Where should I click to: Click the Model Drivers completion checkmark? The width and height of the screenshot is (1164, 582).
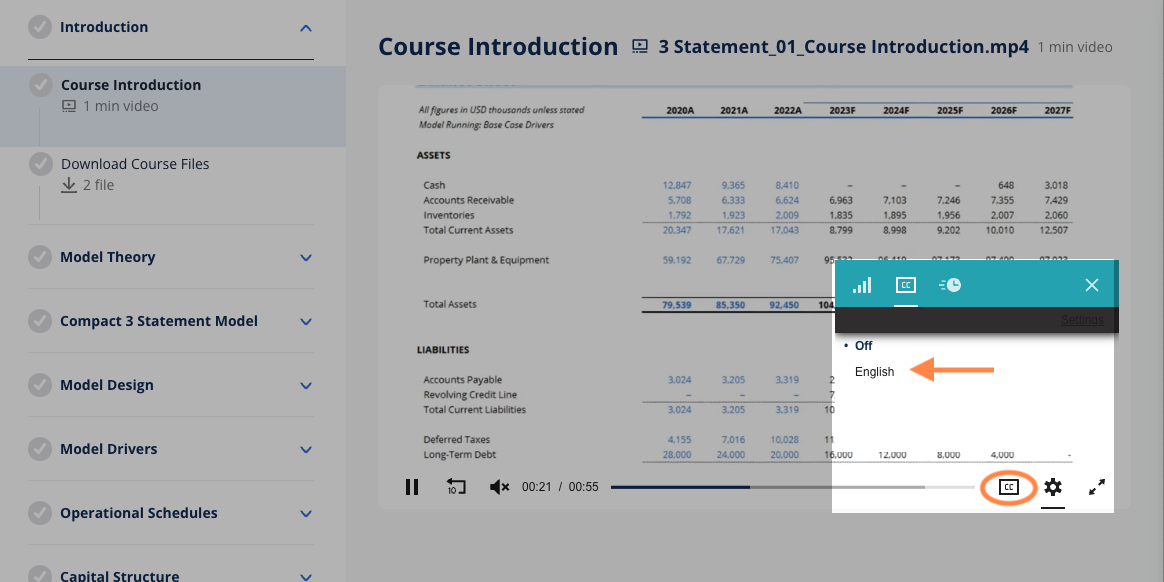pyautogui.click(x=40, y=448)
